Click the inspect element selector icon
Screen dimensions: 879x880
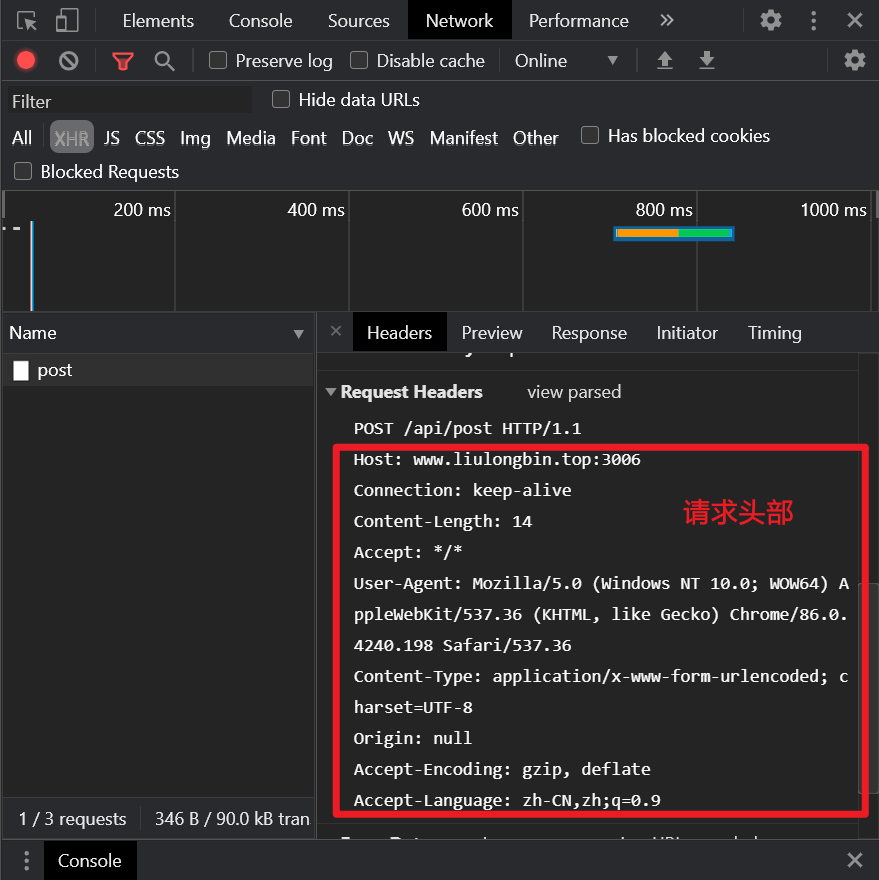(27, 21)
